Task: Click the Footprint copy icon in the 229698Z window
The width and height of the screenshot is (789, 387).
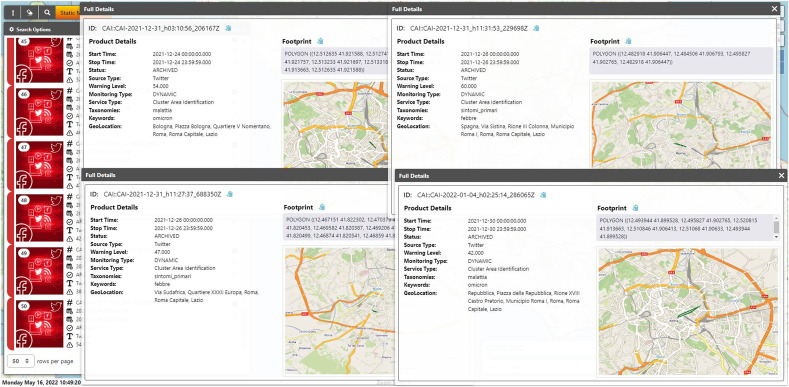Action: (x=628, y=41)
